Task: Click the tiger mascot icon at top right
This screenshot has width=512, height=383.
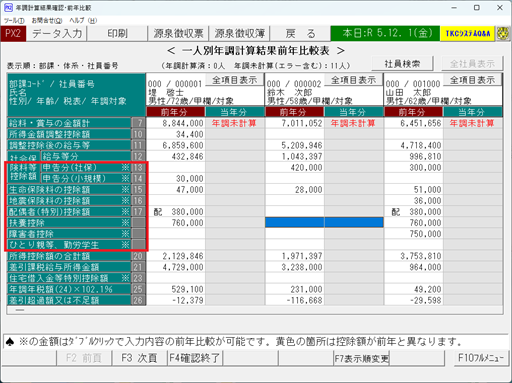Action: (x=503, y=34)
